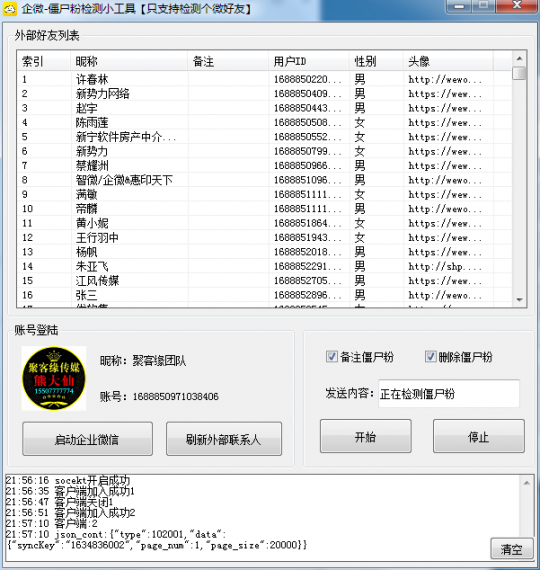Toggle the 备注僵尸粉 checkbox
Viewport: 540px width, 570px height.
(x=332, y=357)
